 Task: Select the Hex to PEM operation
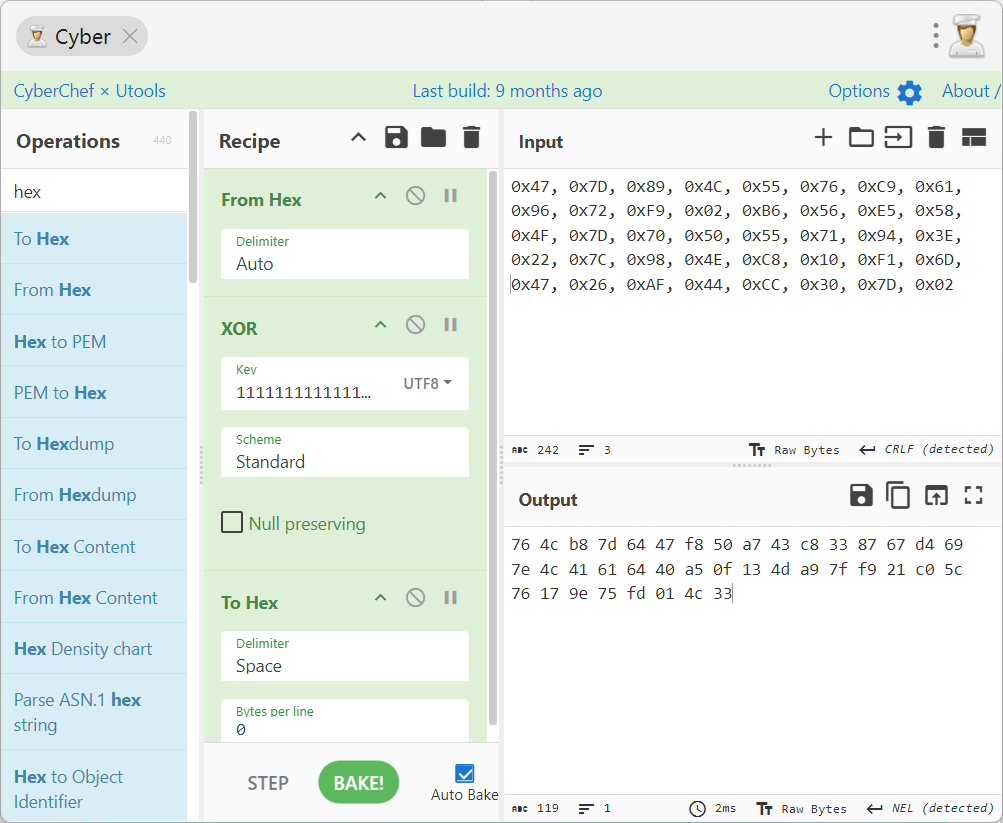click(94, 341)
